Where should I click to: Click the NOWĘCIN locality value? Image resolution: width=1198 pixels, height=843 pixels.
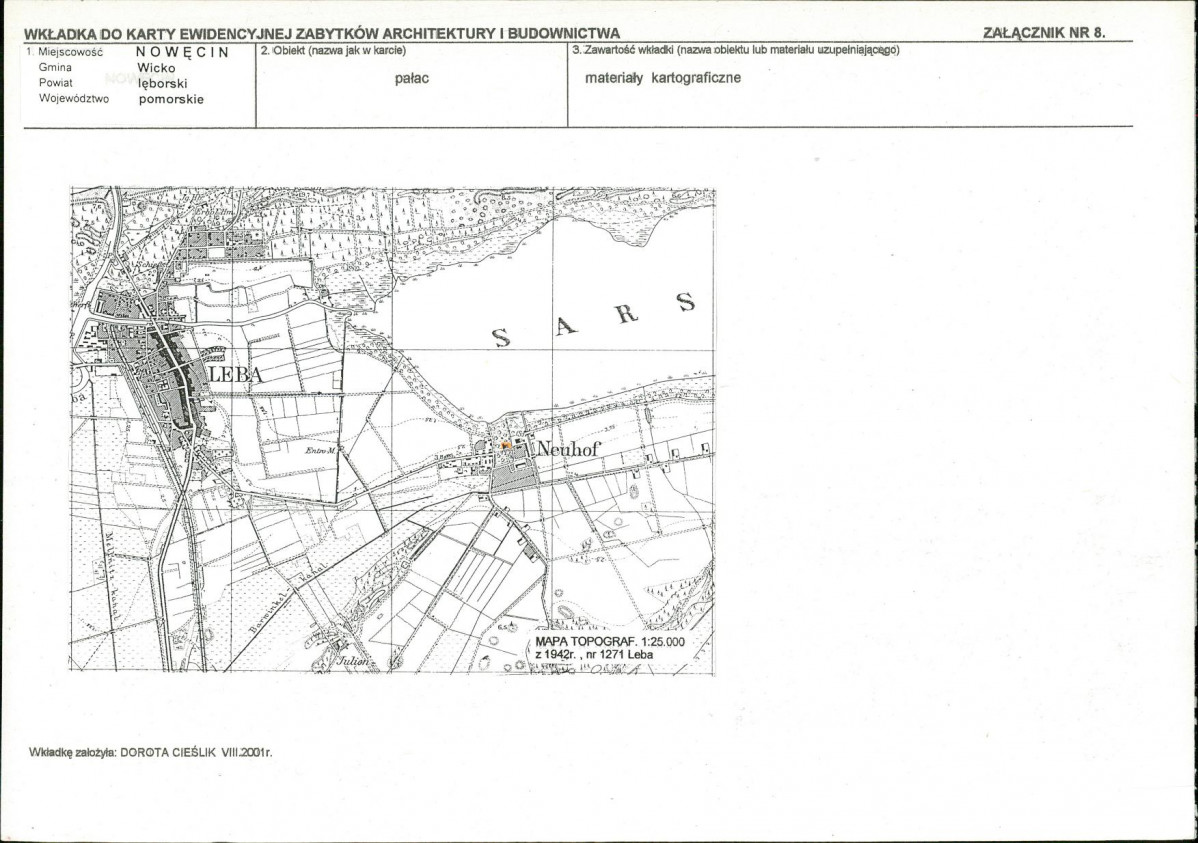[183, 52]
